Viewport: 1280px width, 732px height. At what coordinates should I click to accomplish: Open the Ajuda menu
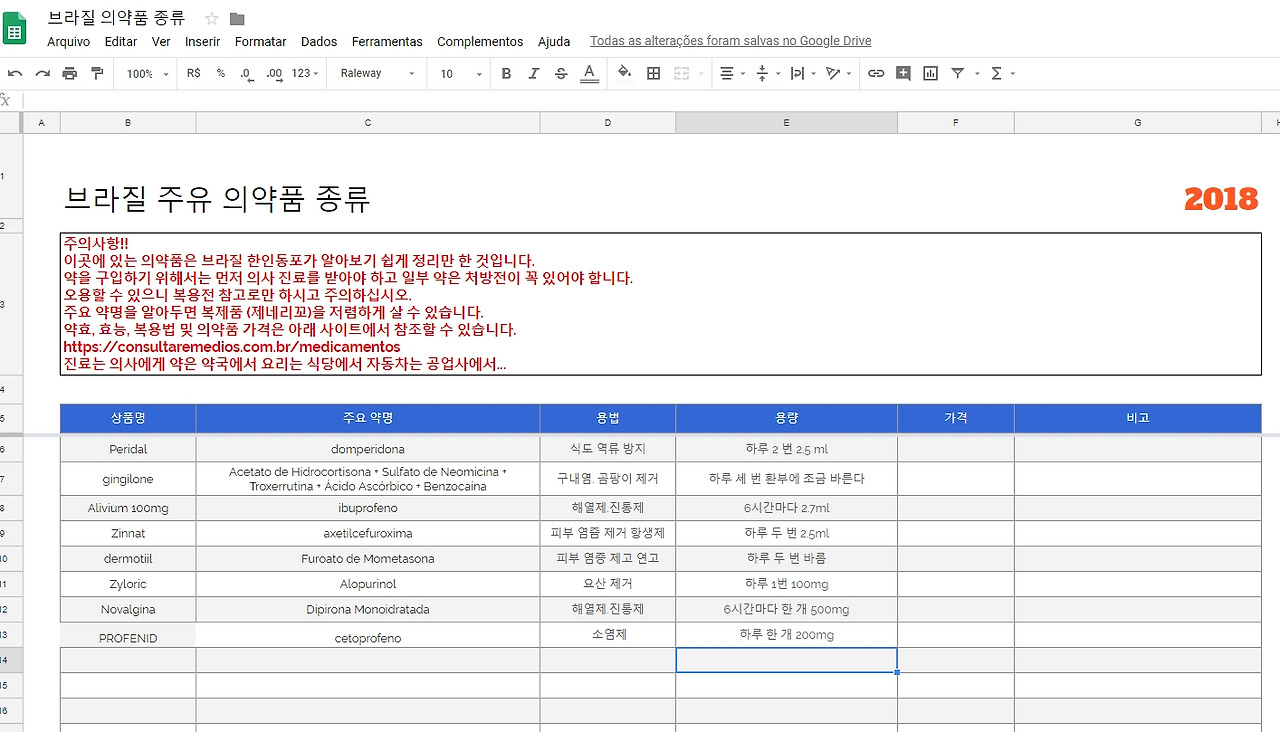coord(554,41)
